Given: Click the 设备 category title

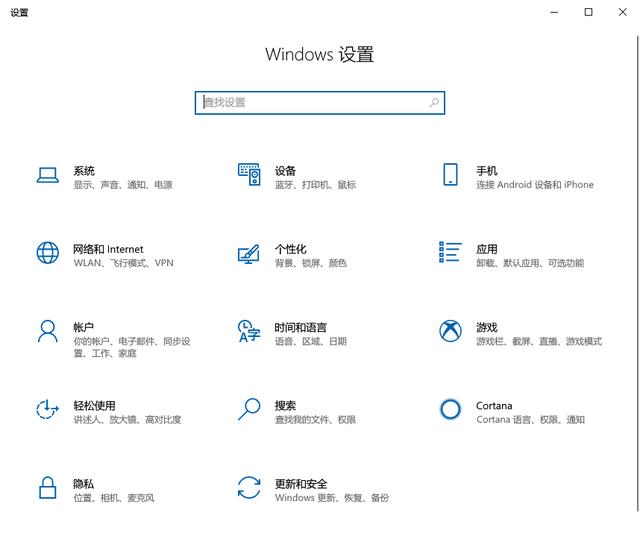Looking at the screenshot, I should 285,171.
